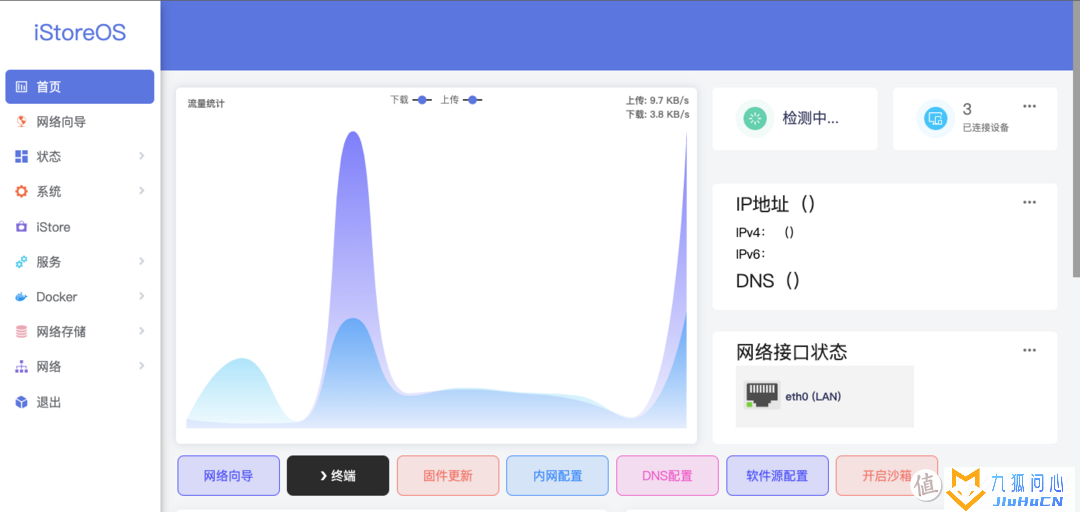This screenshot has height=512, width=1080.
Task: Expand the 状态 submenu chevron
Action: point(141,156)
